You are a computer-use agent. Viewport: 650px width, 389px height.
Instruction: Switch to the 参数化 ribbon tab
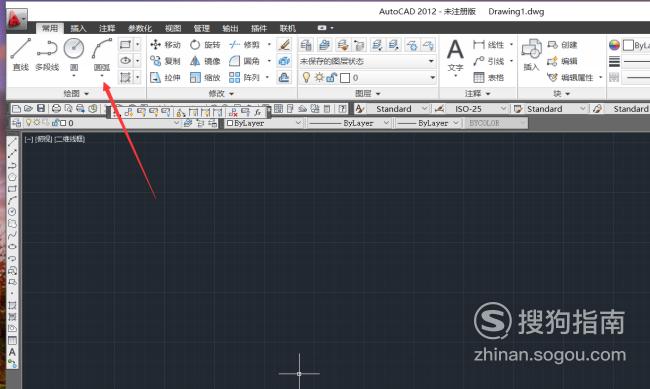140,28
